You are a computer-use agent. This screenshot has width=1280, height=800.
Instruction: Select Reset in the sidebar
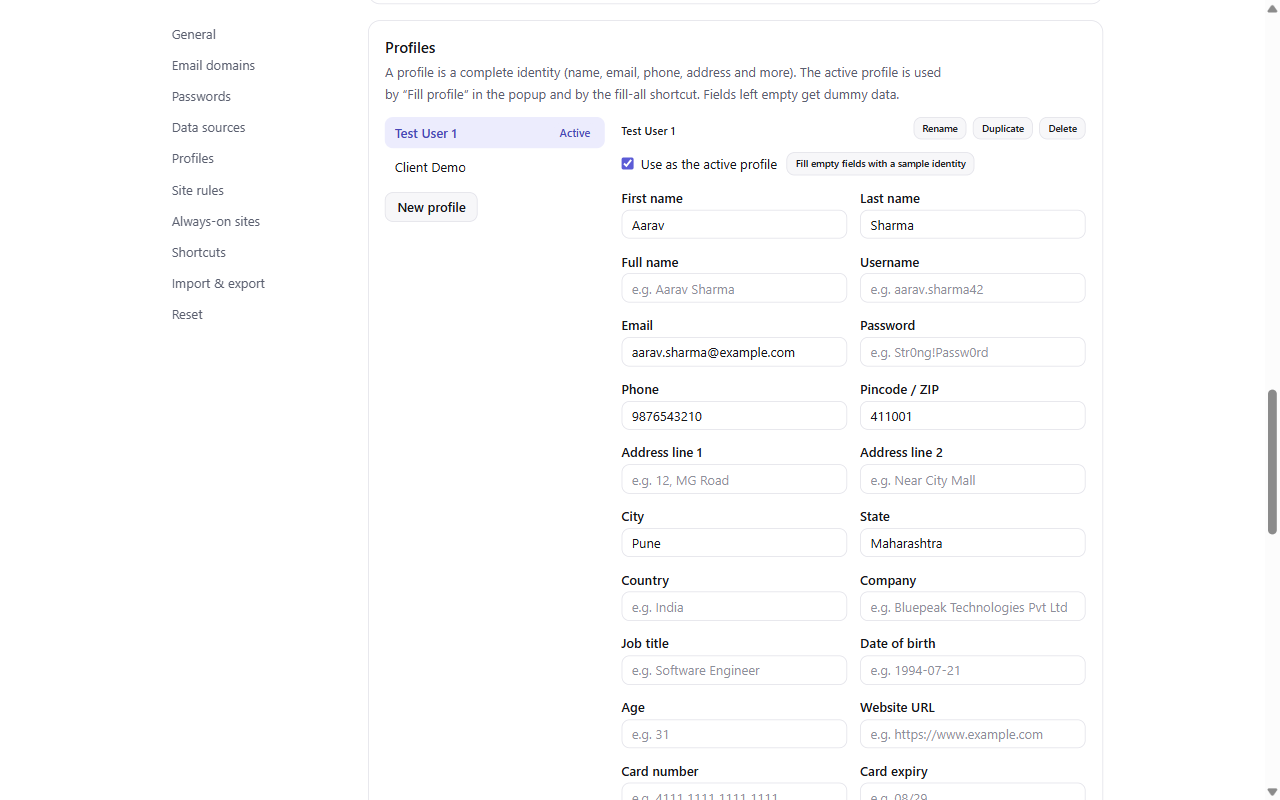click(187, 314)
